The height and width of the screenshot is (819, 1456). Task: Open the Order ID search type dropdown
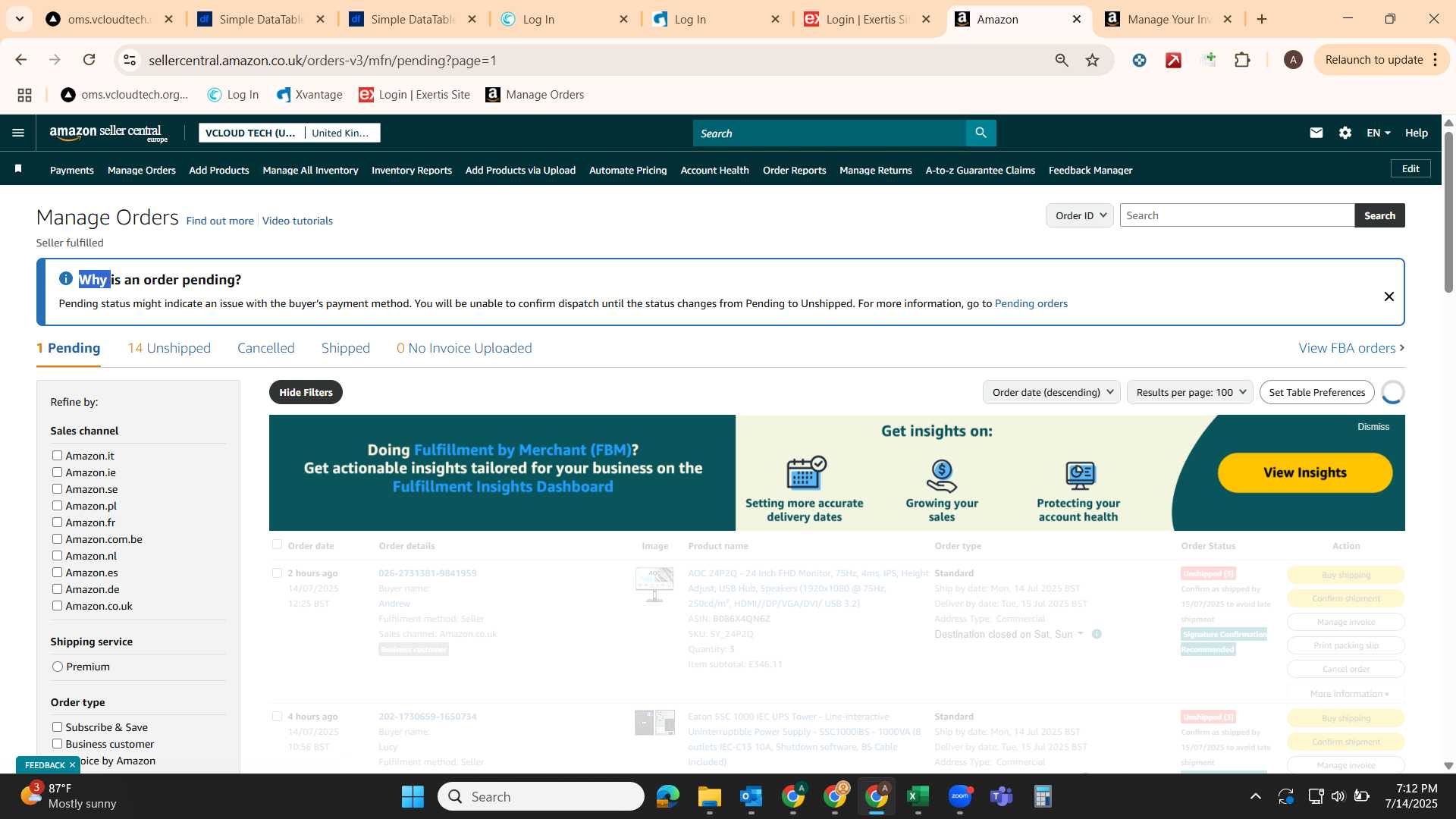[1079, 215]
